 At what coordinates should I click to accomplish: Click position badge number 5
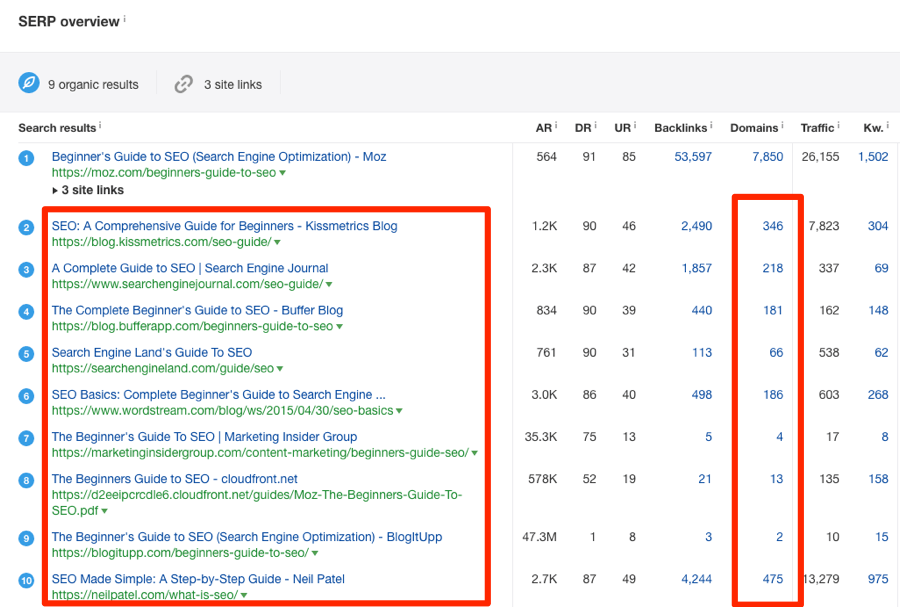click(26, 353)
